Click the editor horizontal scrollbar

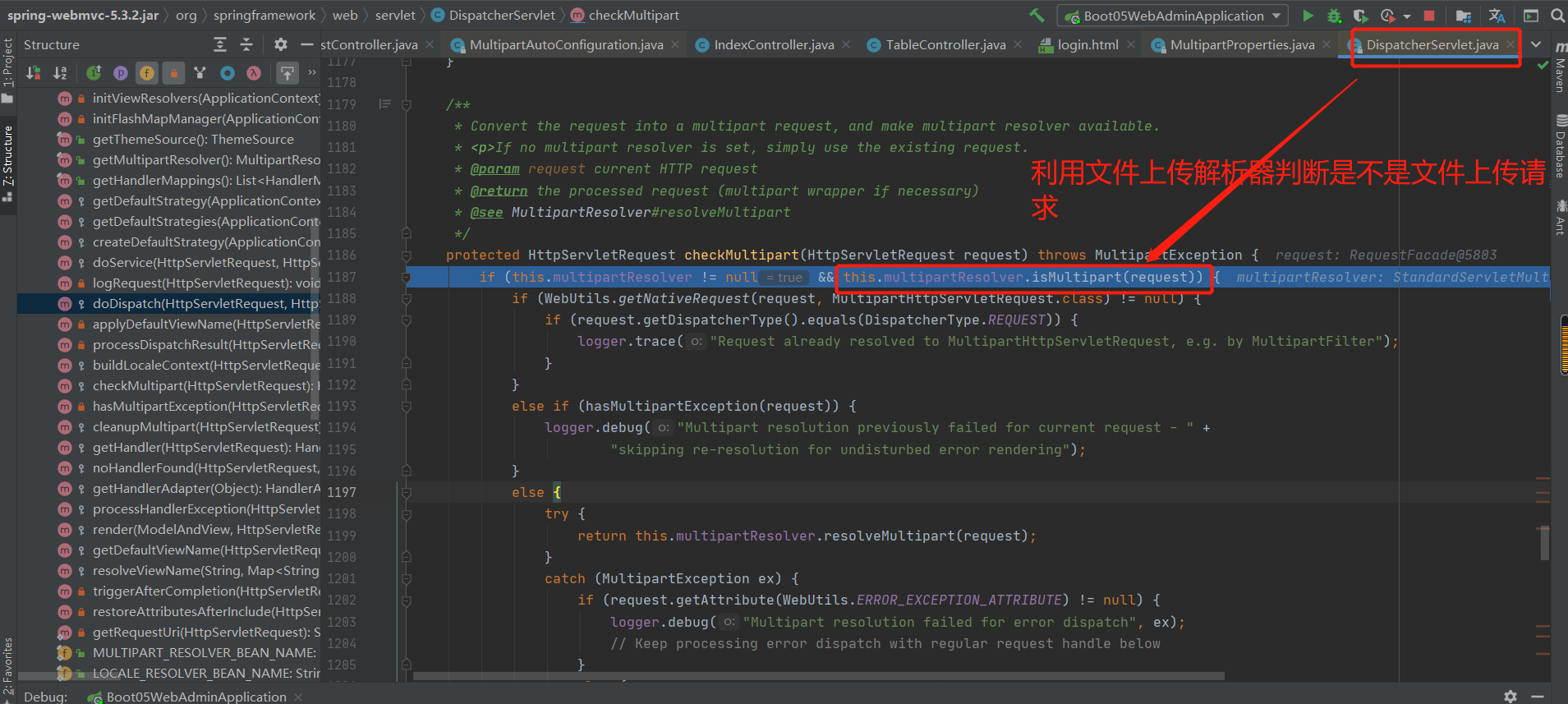818,676
